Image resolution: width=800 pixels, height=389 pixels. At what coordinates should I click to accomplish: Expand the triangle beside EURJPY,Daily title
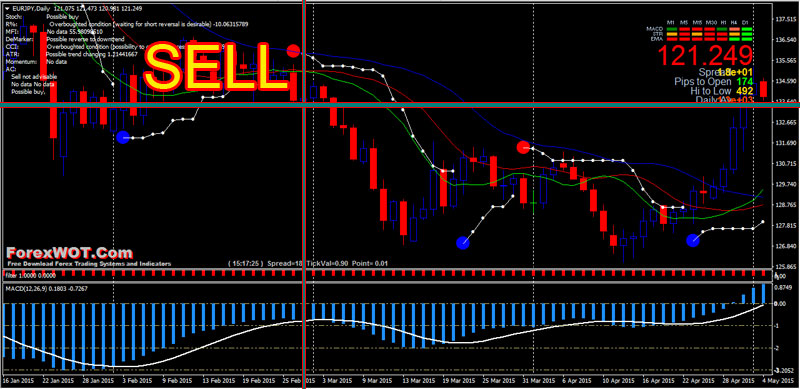point(5,9)
